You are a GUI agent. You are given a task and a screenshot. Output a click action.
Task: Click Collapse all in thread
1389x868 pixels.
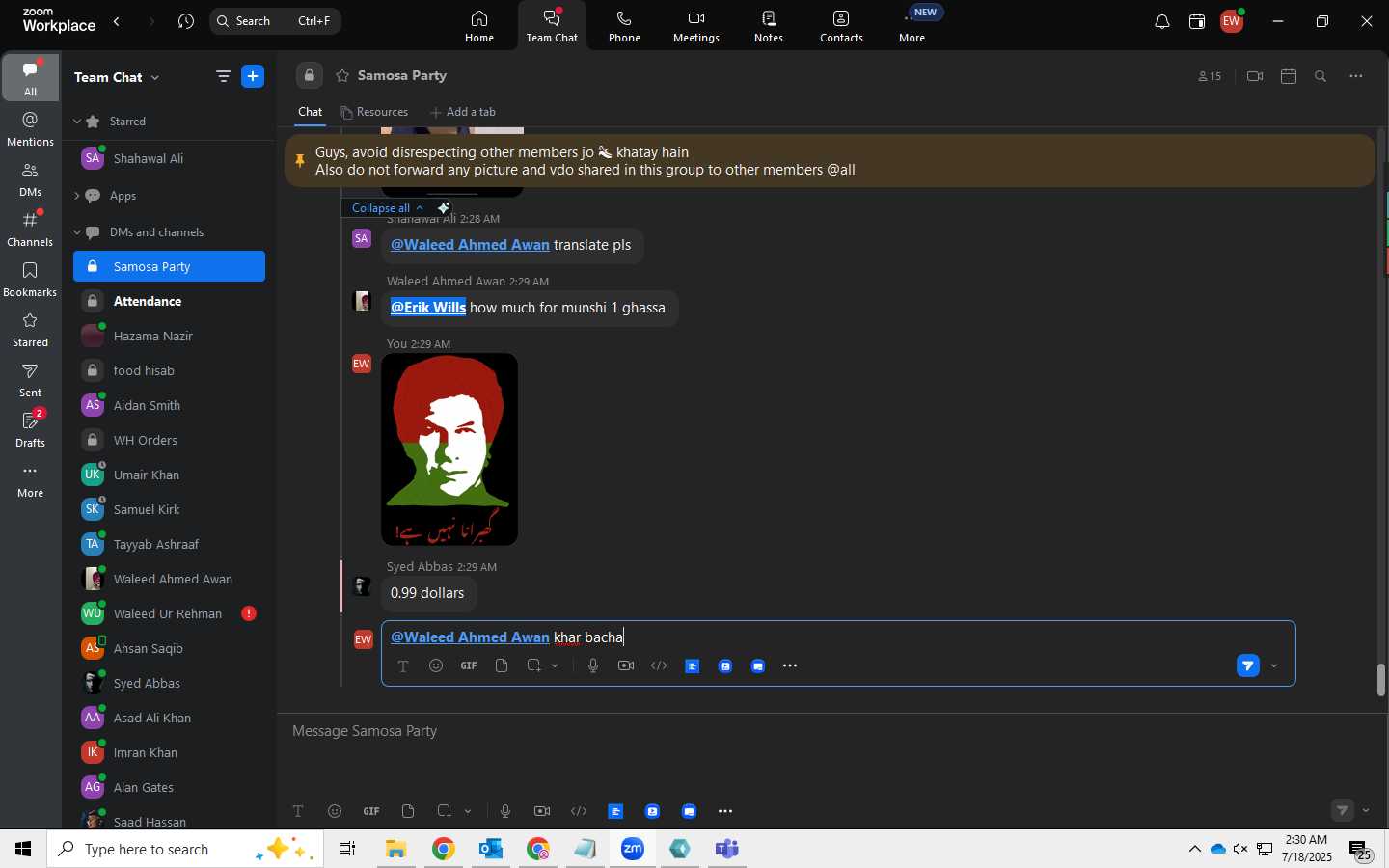[388, 208]
